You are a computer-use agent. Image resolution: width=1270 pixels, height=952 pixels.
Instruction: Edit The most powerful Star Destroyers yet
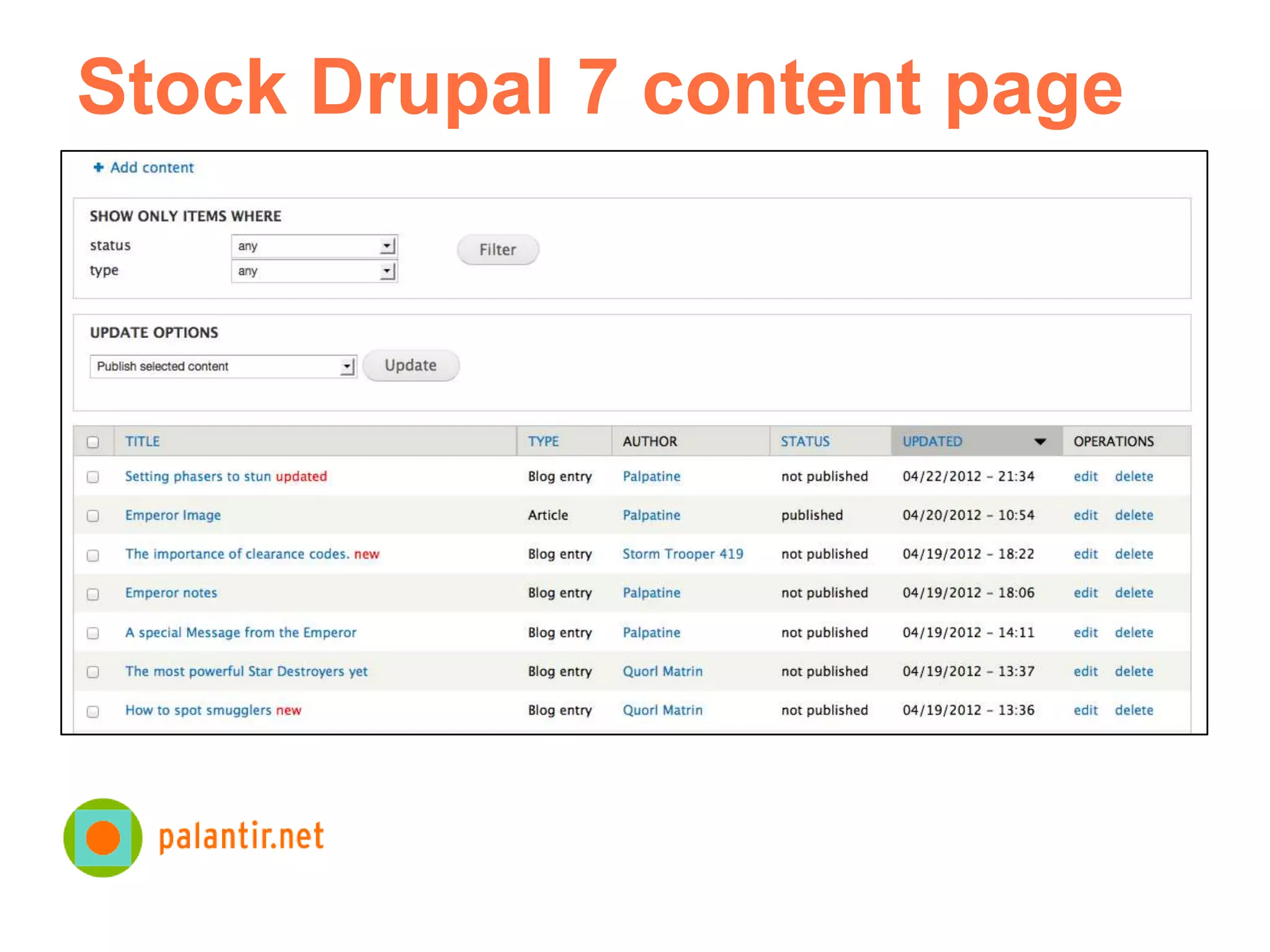coord(1085,671)
